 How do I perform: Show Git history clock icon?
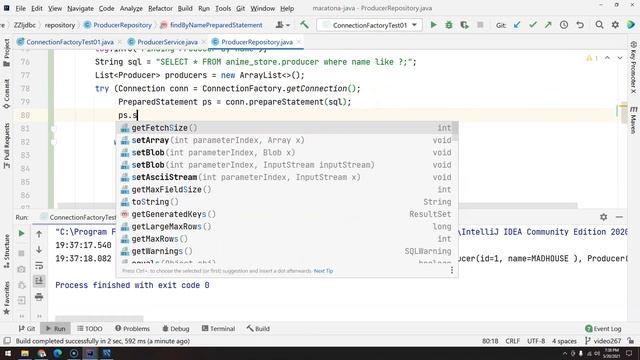(x=564, y=25)
